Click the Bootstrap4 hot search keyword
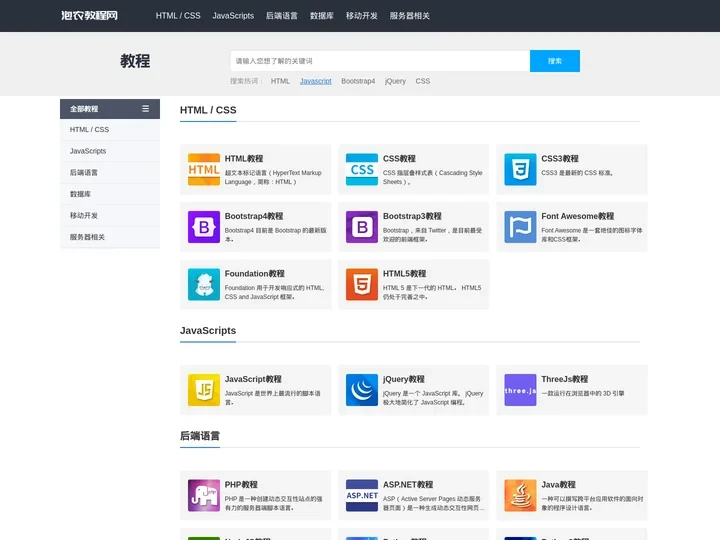 click(358, 81)
